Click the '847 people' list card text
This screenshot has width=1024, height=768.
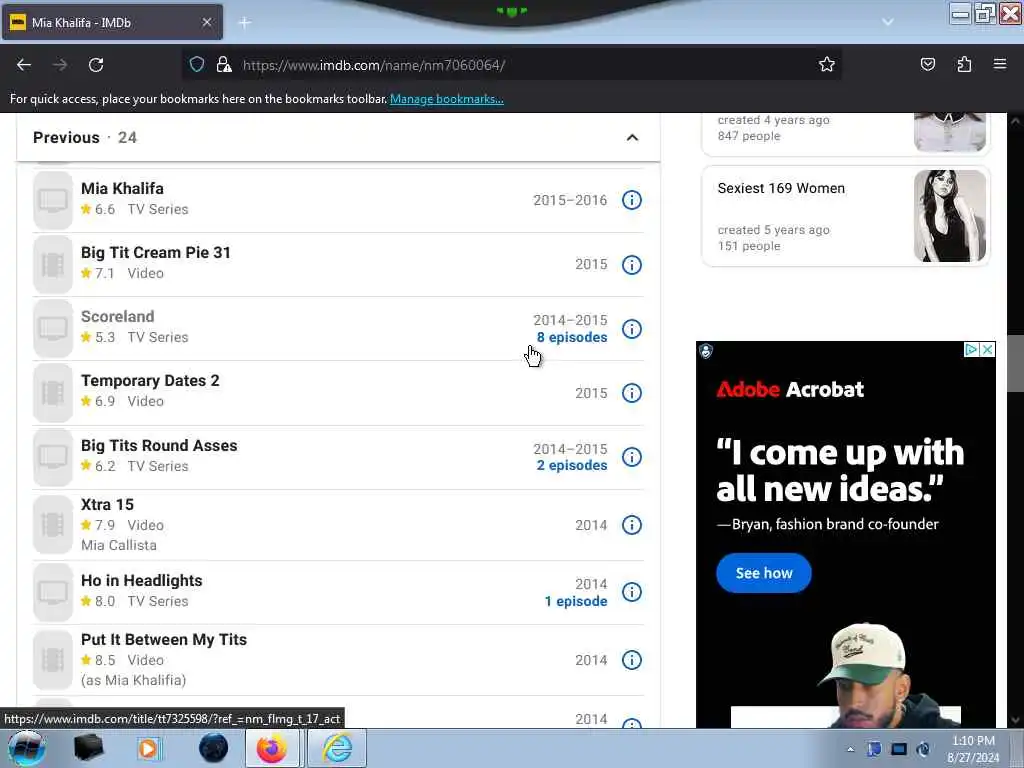(748, 136)
